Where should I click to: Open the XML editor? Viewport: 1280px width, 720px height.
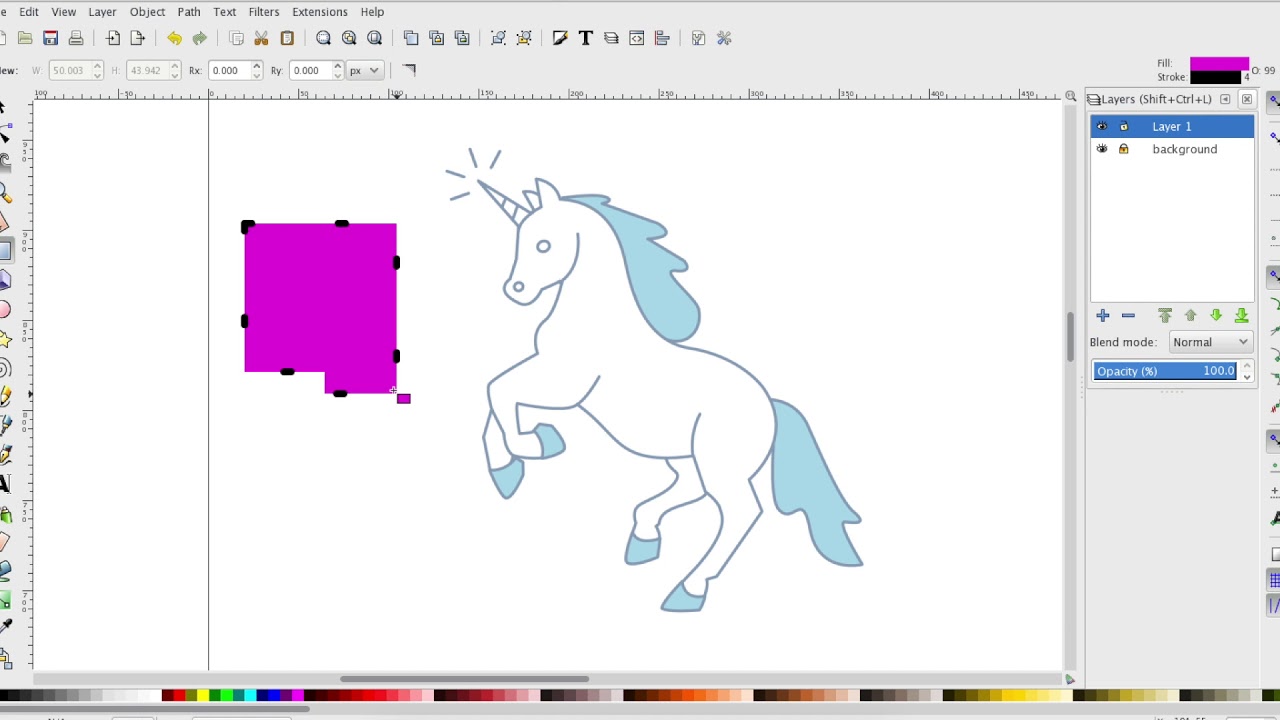tap(636, 38)
